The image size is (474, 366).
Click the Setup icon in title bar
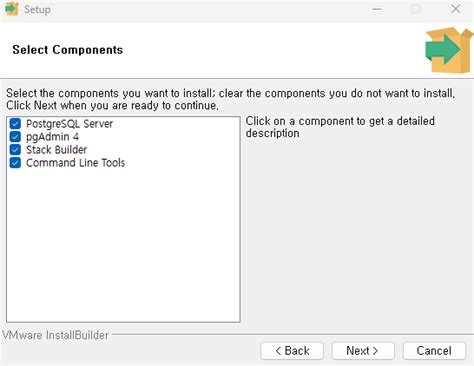[12, 9]
